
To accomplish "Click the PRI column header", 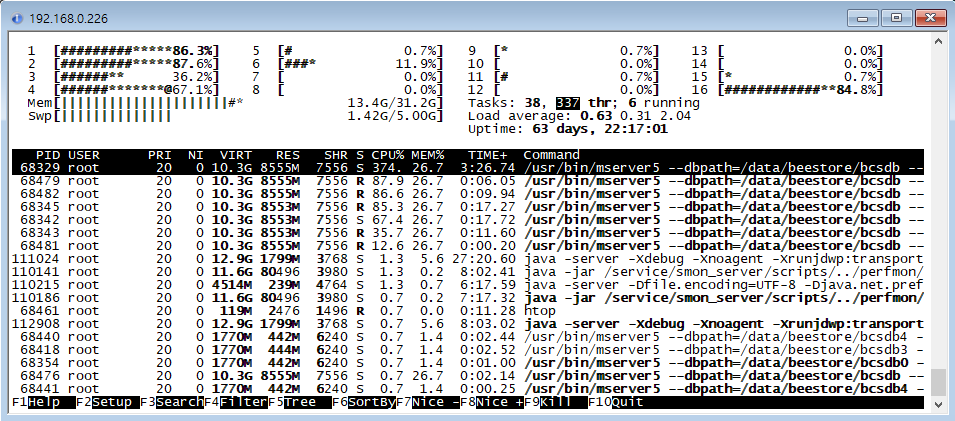I will point(160,155).
